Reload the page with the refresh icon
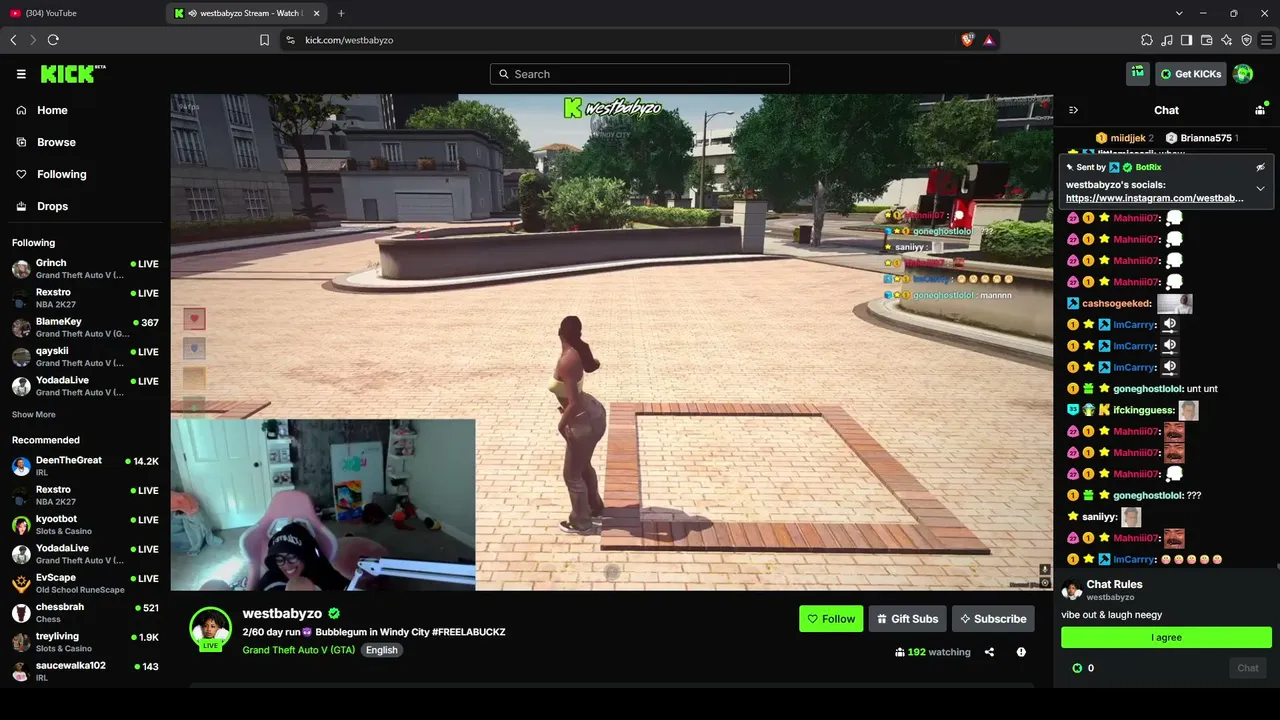The width and height of the screenshot is (1280, 720). pos(53,40)
